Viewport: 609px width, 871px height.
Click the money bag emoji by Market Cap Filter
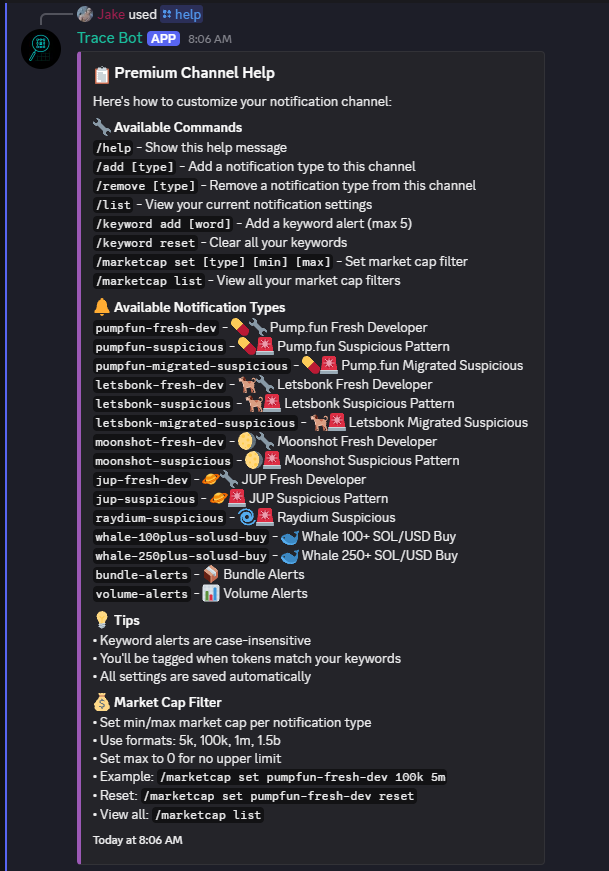click(x=102, y=702)
